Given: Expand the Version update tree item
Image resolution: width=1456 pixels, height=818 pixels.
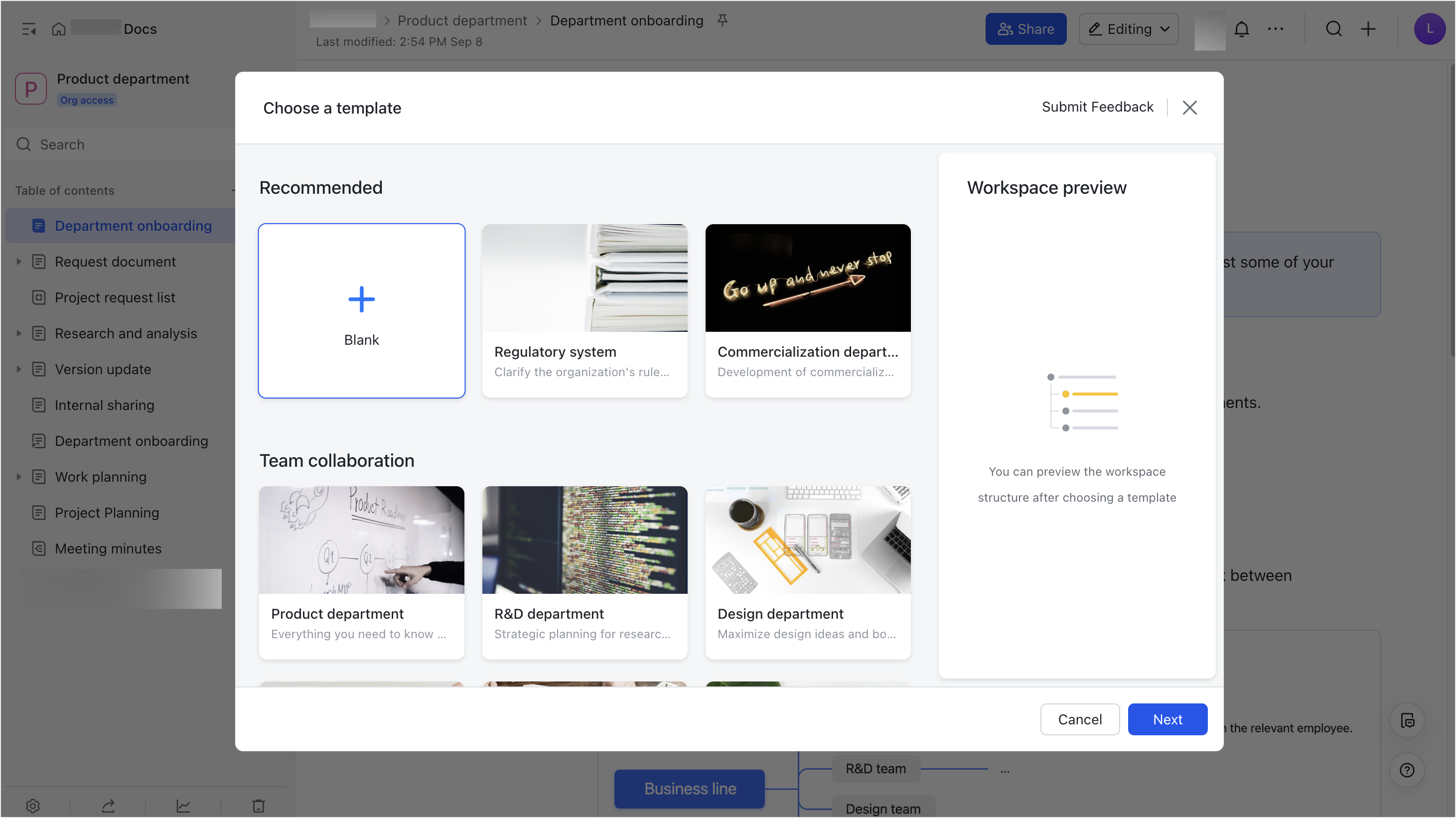Looking at the screenshot, I should 18,369.
